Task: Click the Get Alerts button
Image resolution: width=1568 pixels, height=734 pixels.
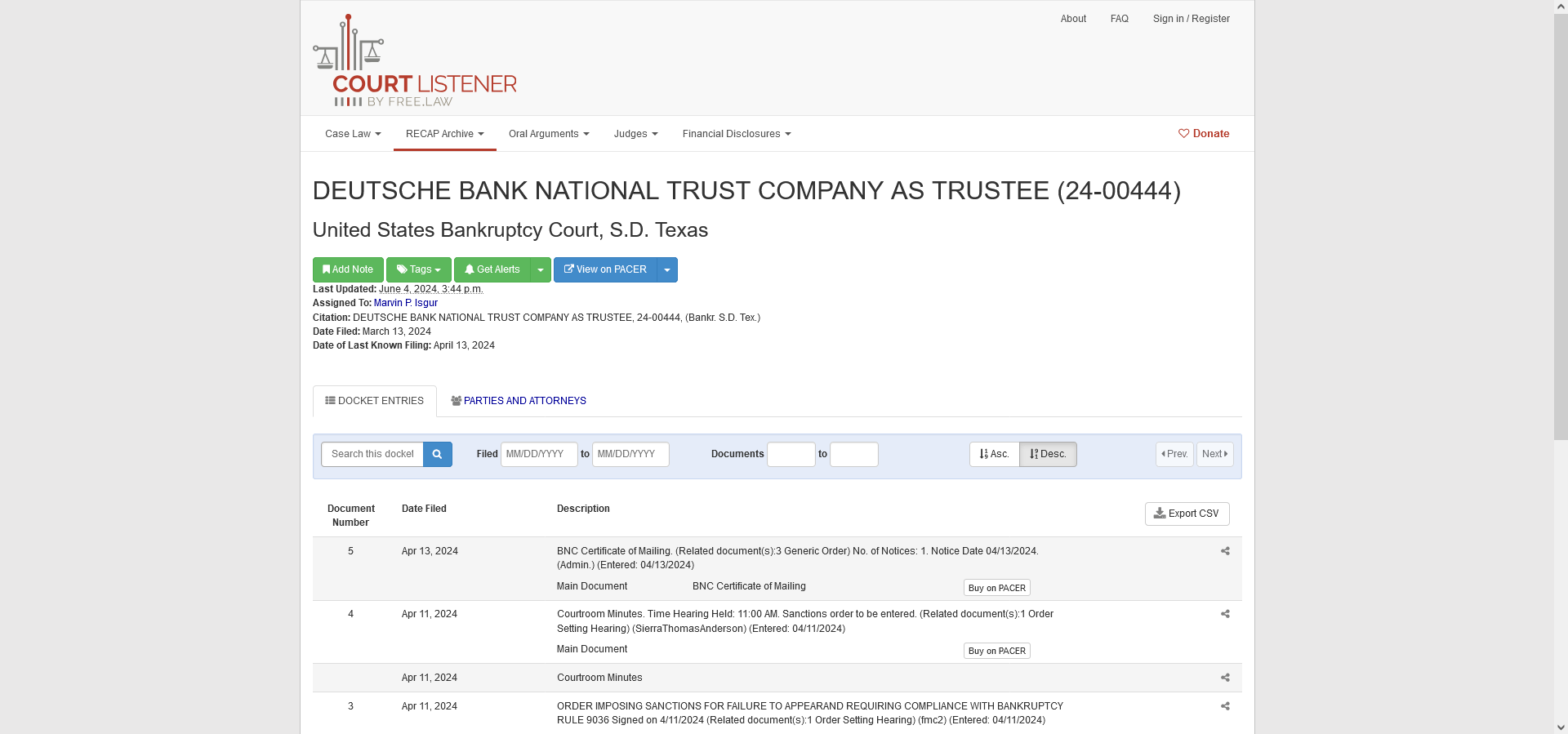Action: click(x=492, y=269)
